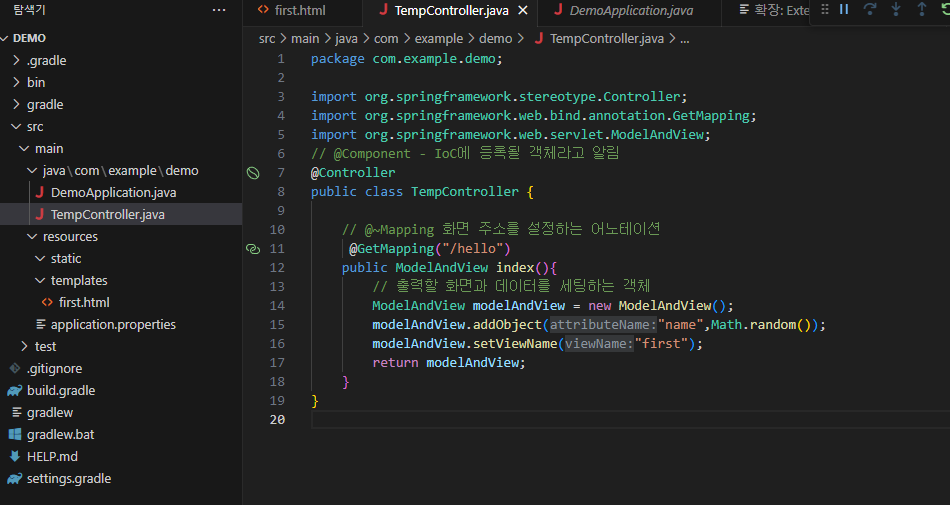Click the main breadcrumb segment

305,39
